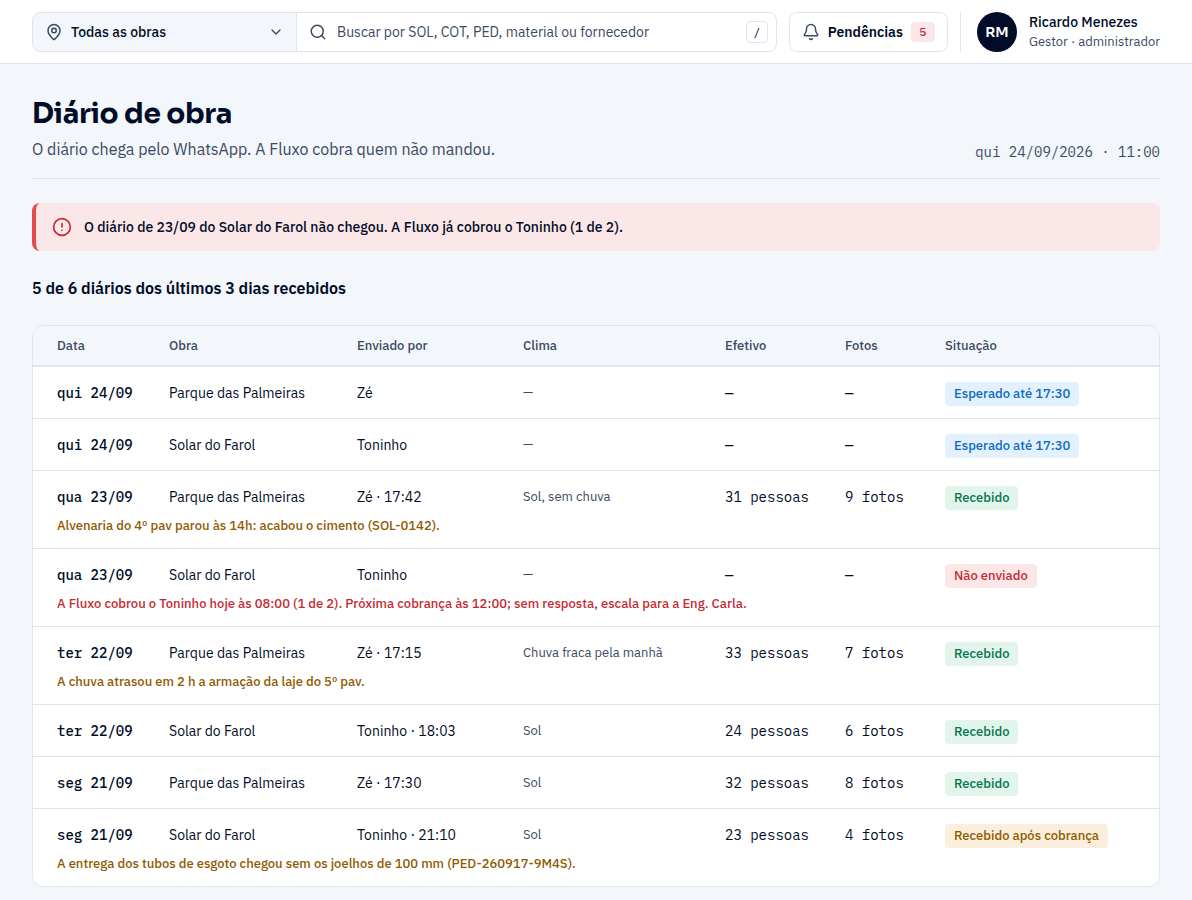Sort by the Situação column header

pyautogui.click(x=970, y=345)
